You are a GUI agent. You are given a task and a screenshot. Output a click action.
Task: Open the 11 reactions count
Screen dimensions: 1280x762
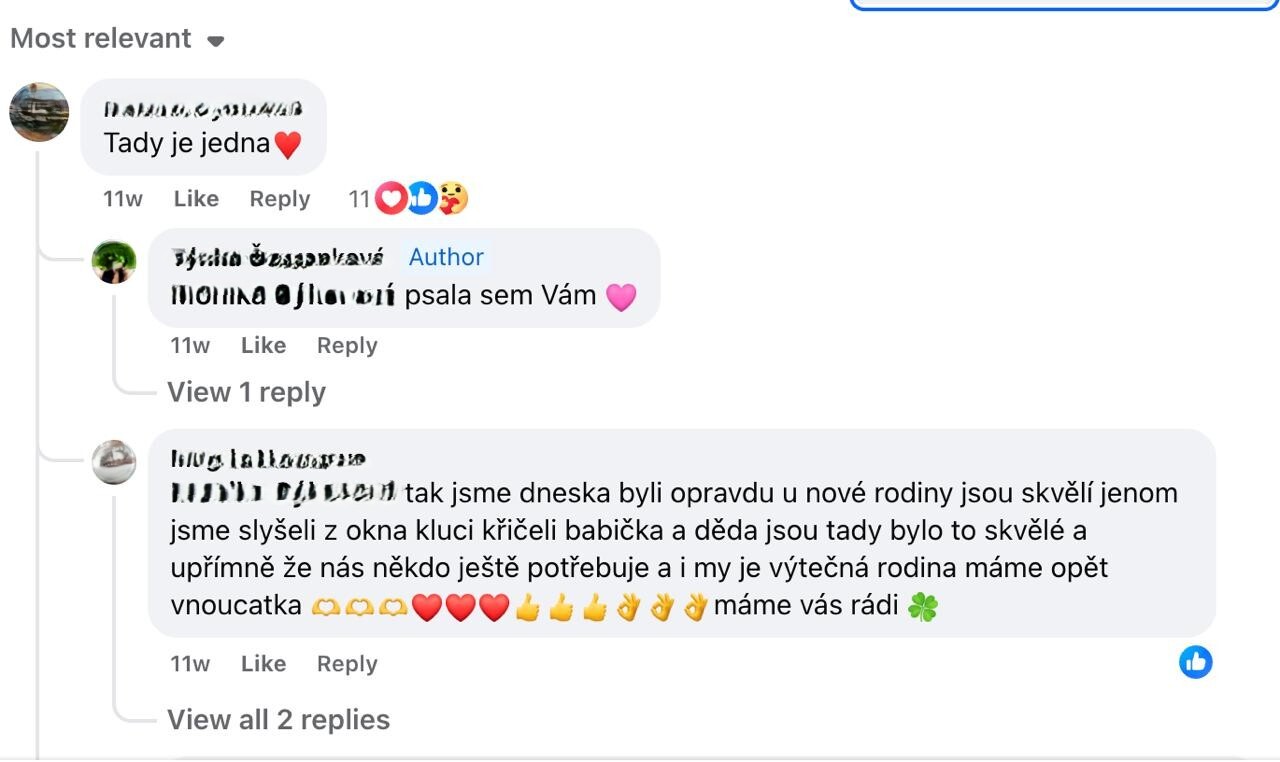point(359,199)
